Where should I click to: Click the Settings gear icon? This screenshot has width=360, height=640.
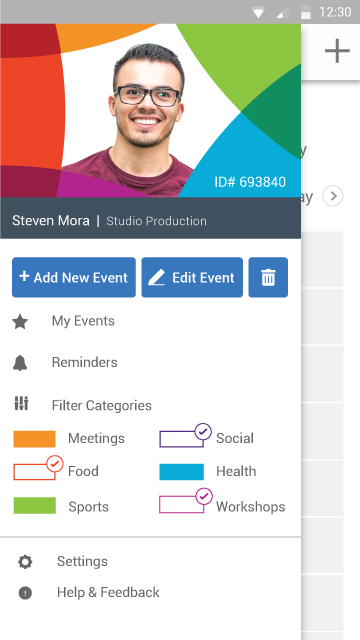[x=25, y=562]
